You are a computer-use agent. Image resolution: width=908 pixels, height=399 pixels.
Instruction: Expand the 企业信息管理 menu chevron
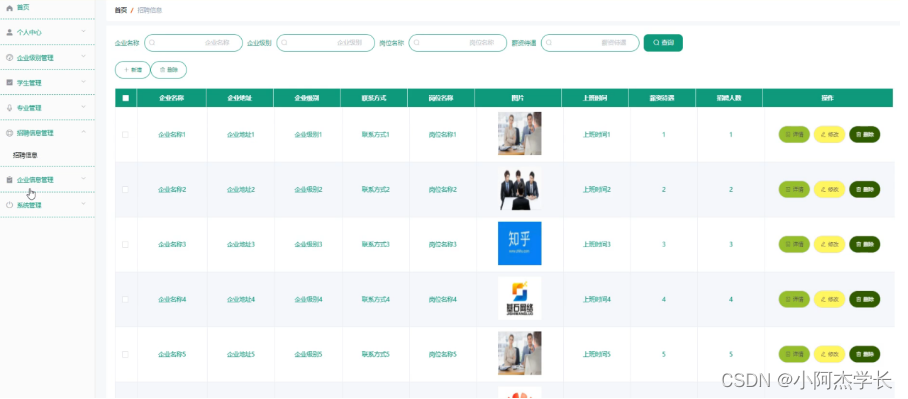[83, 178]
